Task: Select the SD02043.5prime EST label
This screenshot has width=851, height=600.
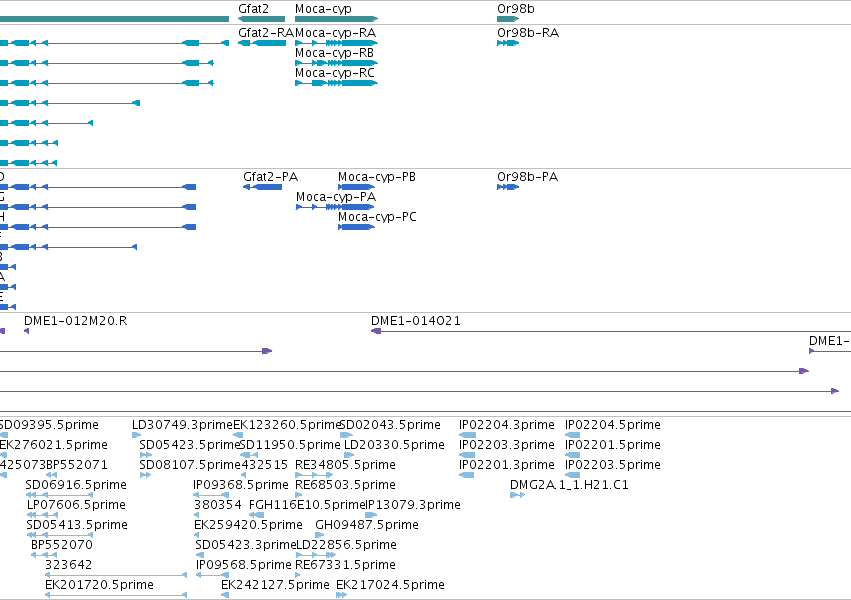Action: pyautogui.click(x=390, y=425)
